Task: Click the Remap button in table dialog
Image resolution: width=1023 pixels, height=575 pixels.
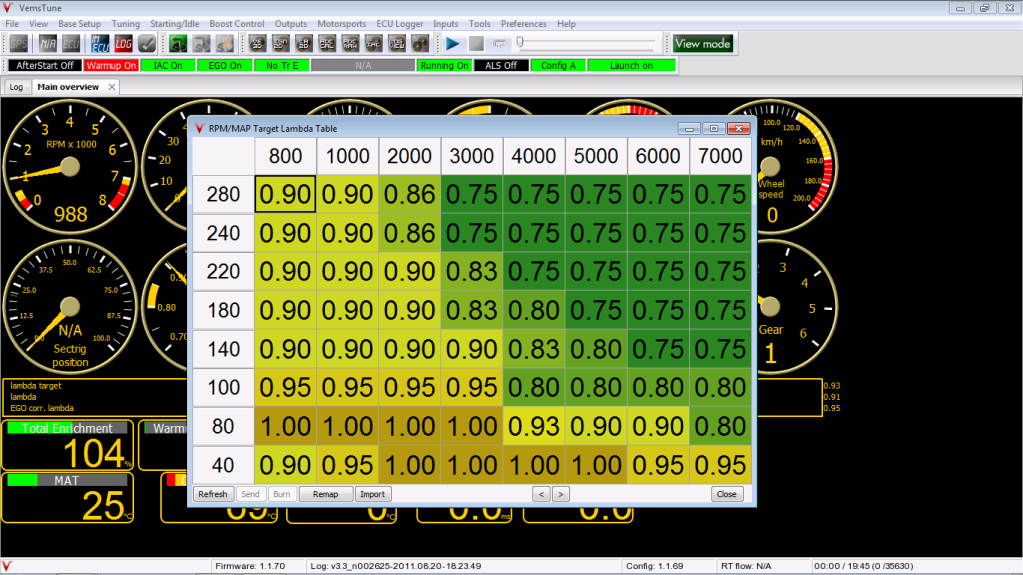Action: 325,494
